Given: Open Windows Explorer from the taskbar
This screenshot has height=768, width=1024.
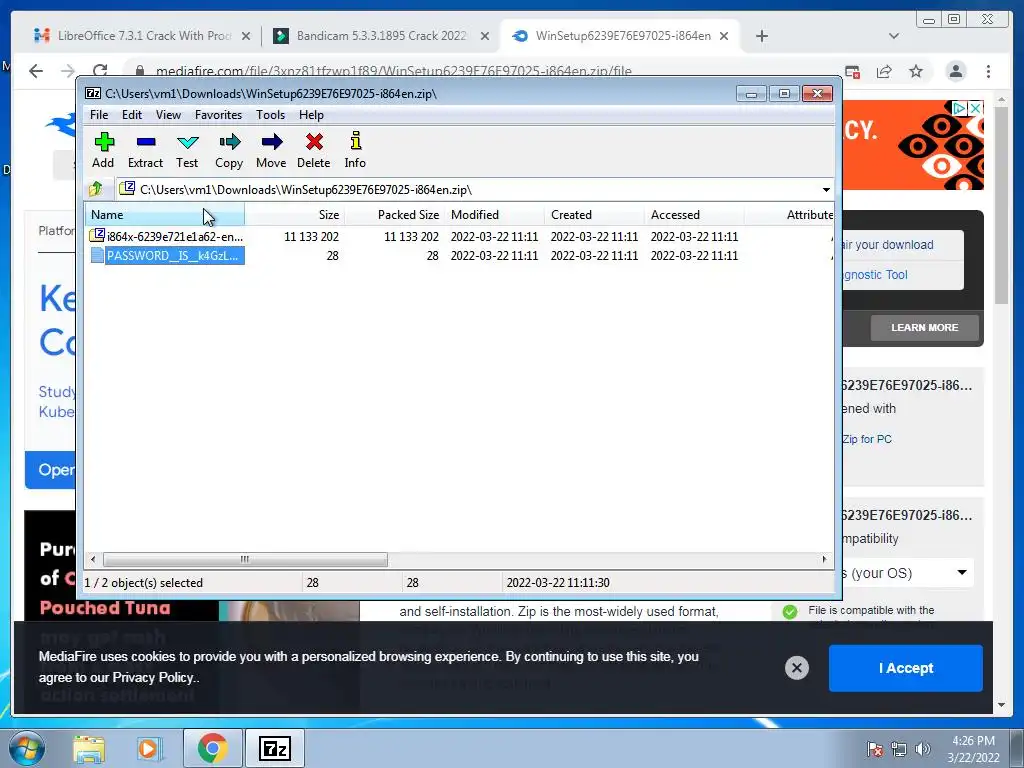Looking at the screenshot, I should [89, 748].
